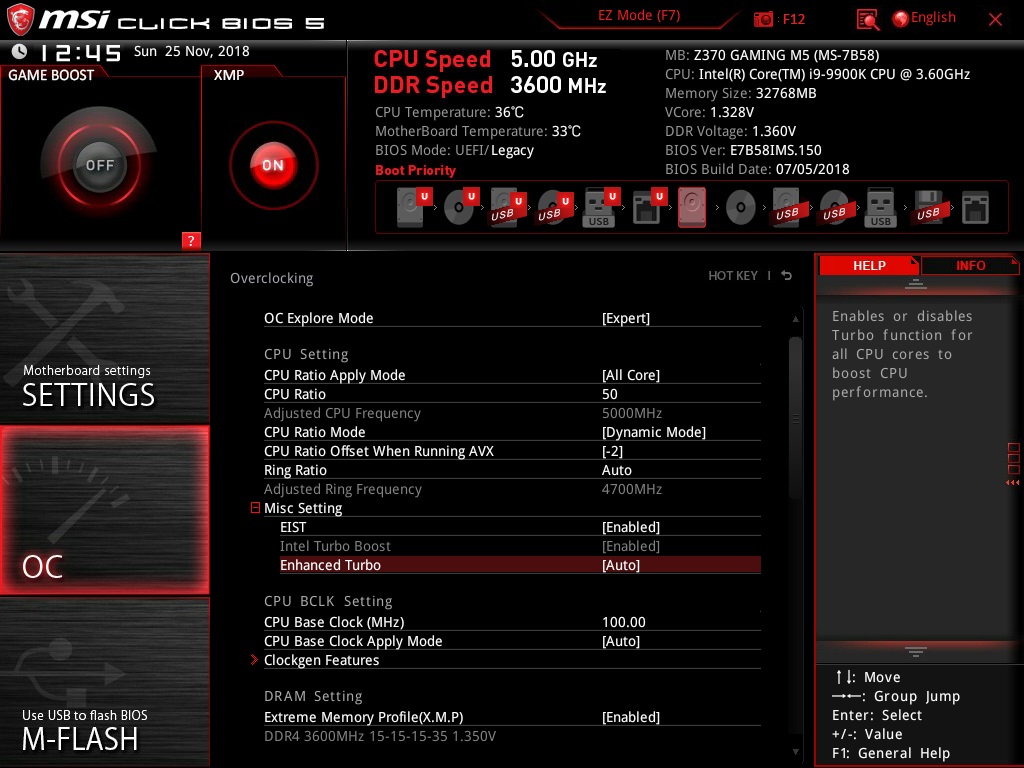Open the OC overclocking section

point(104,510)
